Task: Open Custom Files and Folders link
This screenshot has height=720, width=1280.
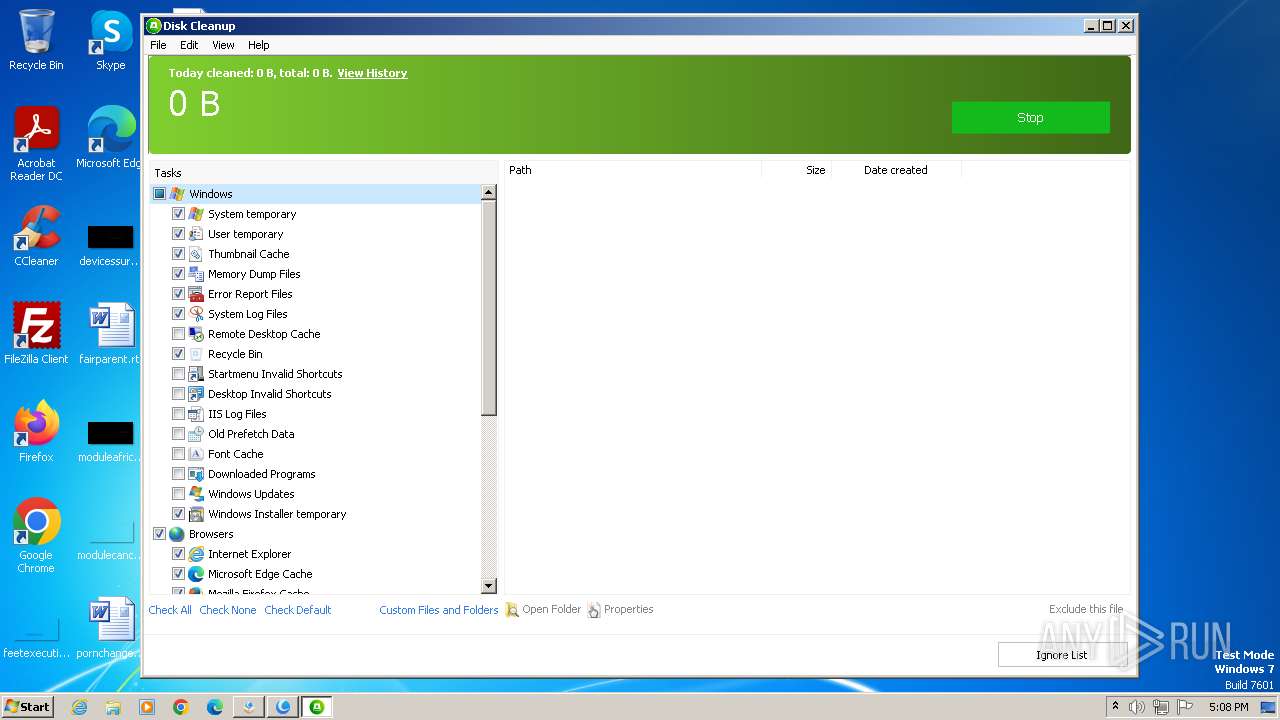Action: (x=438, y=610)
